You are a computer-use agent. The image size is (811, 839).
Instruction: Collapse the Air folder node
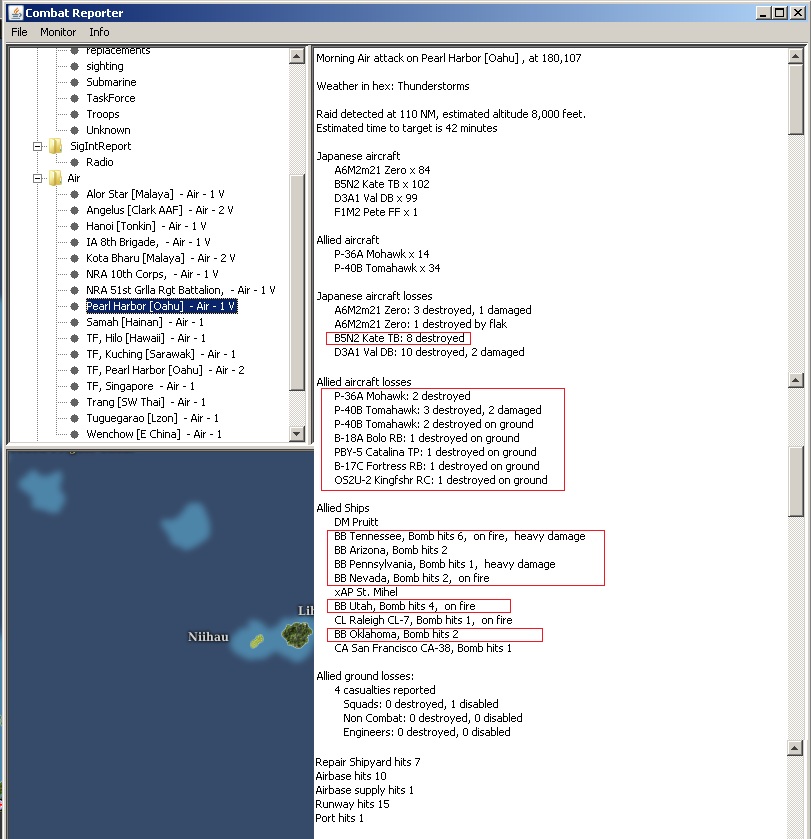pyautogui.click(x=37, y=178)
